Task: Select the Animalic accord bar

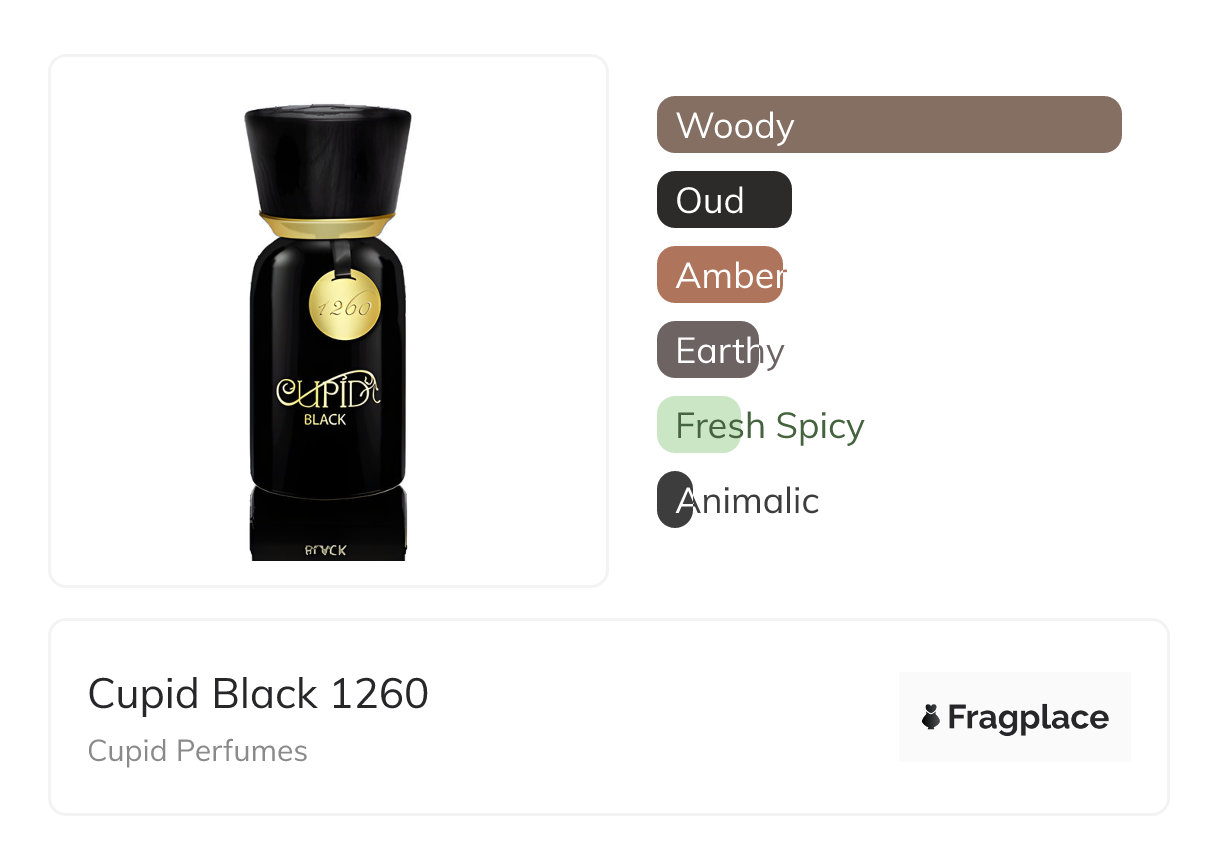Action: [675, 500]
